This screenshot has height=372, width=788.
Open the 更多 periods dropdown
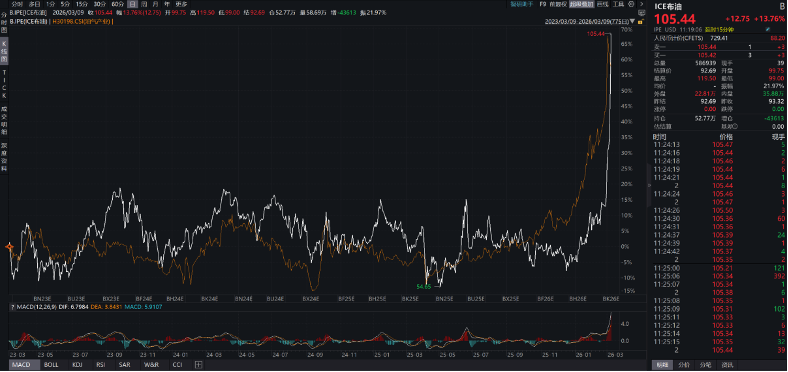click(x=180, y=4)
